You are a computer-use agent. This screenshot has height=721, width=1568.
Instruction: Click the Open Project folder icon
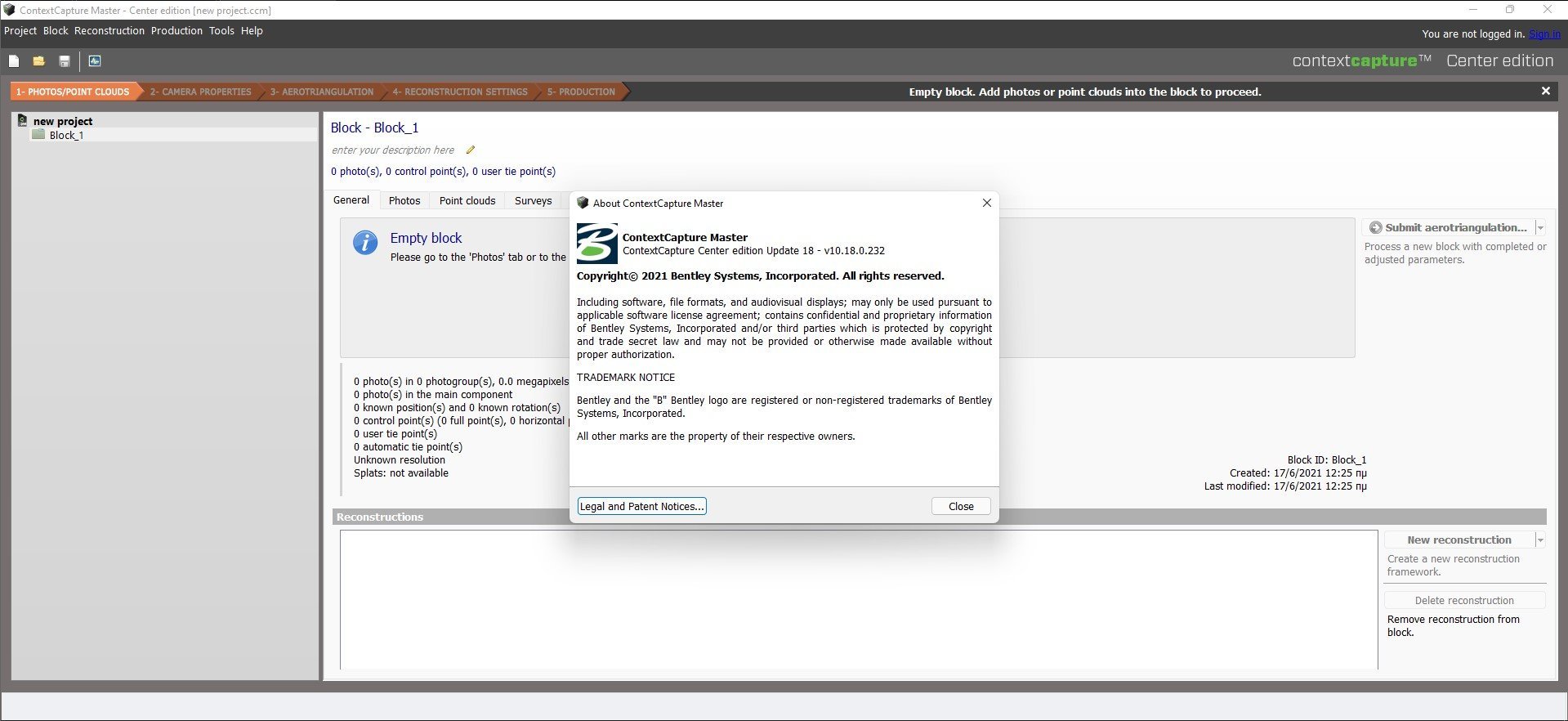coord(38,61)
